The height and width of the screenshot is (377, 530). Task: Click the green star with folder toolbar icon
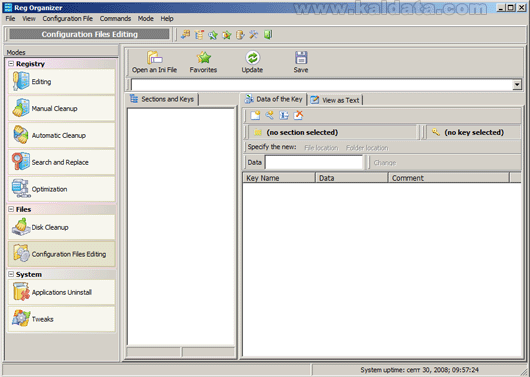point(226,34)
